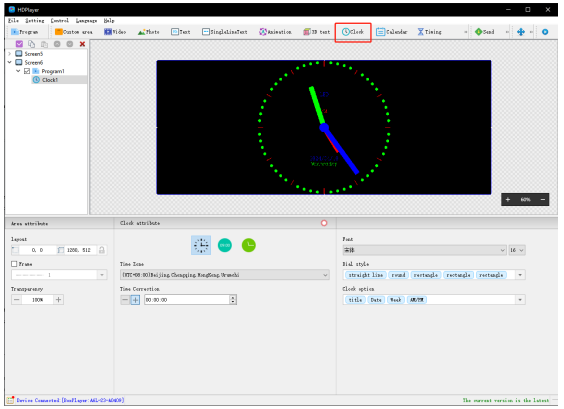564x409 pixels.
Task: Insert a Calendar area
Action: point(392,32)
